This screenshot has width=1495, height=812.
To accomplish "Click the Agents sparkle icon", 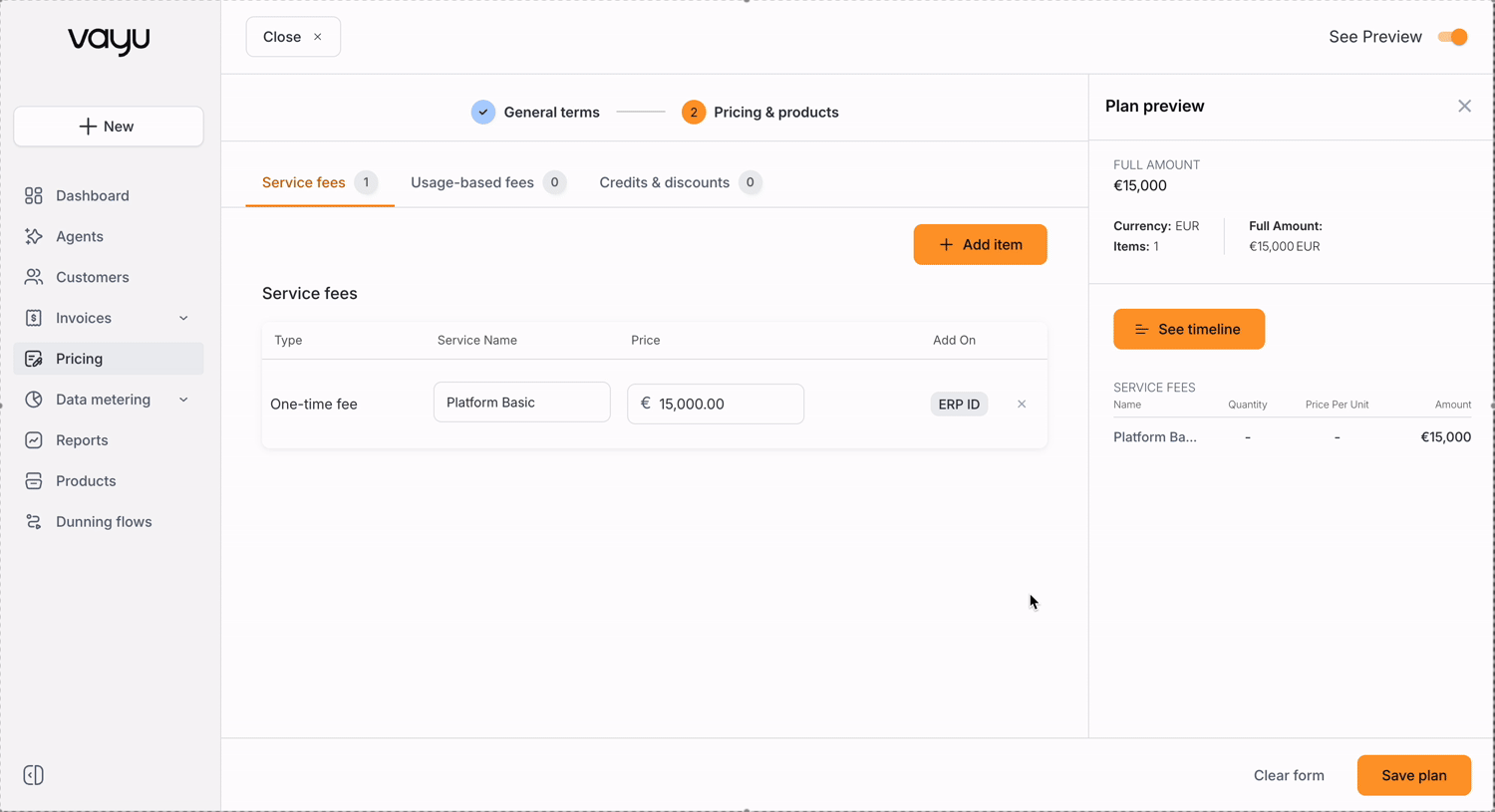I will tap(34, 236).
